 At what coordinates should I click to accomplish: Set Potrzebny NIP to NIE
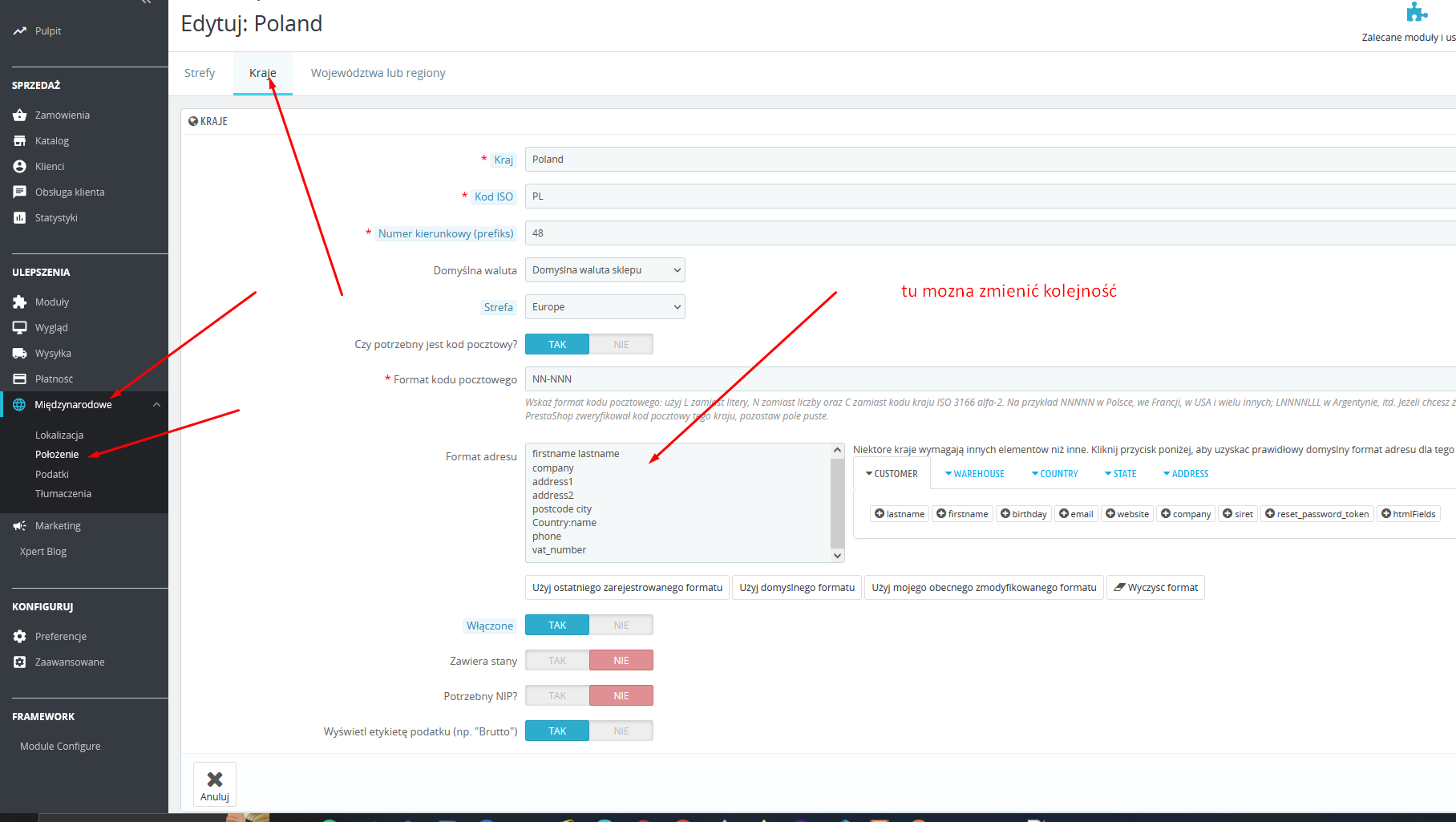(621, 696)
